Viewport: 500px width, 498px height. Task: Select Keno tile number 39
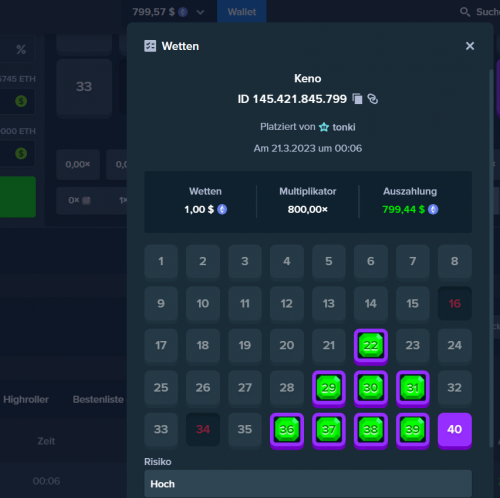[413, 430]
